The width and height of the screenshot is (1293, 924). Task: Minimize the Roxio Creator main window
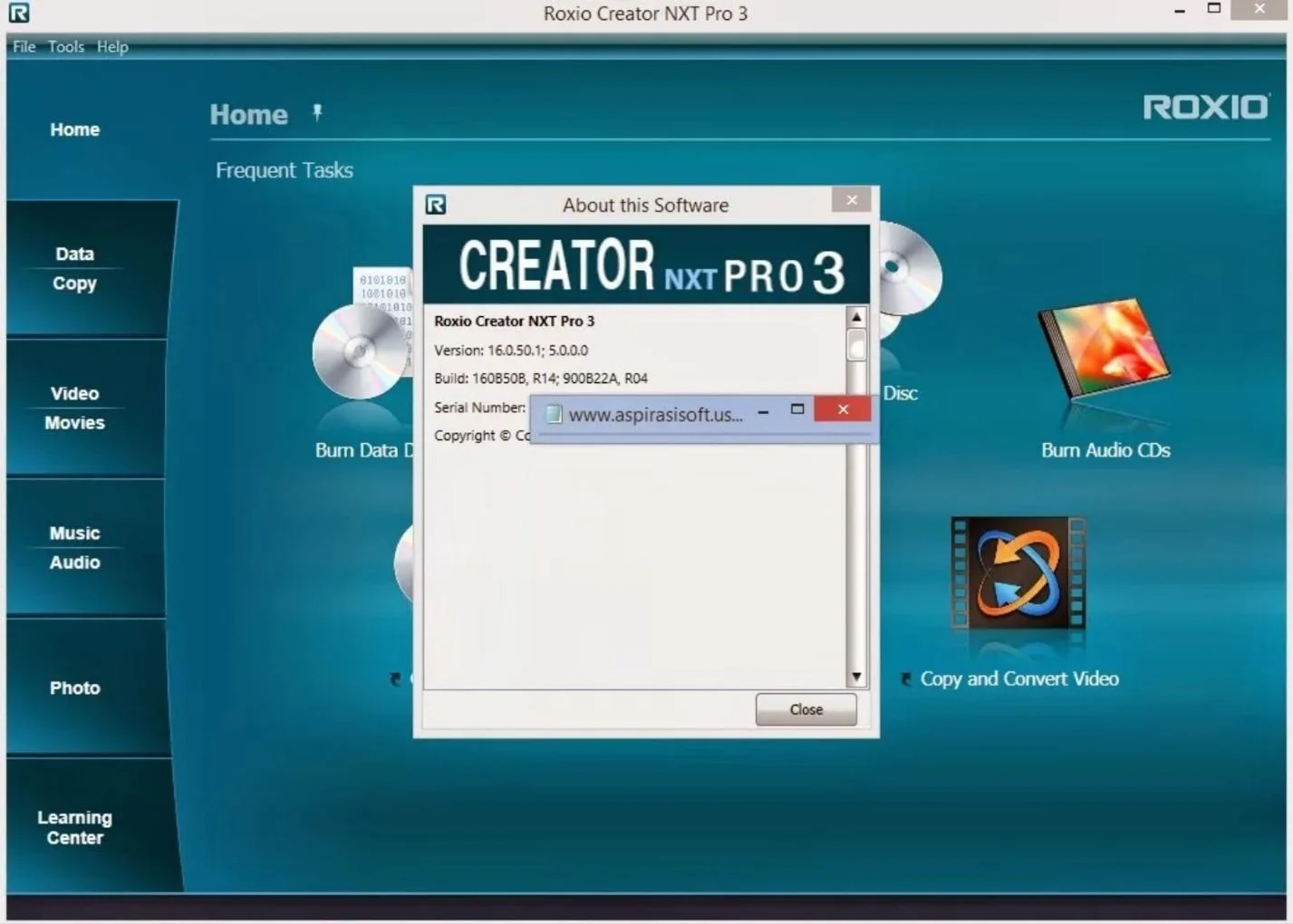coord(1180,11)
